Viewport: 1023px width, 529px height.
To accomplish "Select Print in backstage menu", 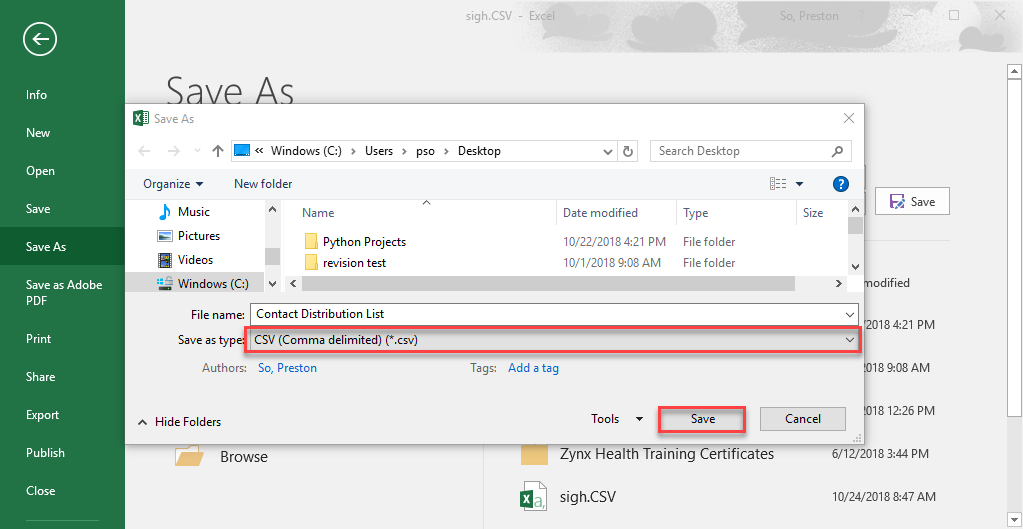I will click(38, 339).
